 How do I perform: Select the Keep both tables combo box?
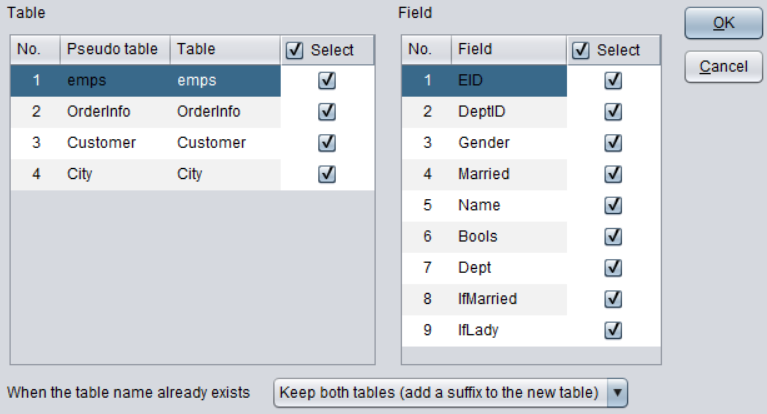pos(451,392)
